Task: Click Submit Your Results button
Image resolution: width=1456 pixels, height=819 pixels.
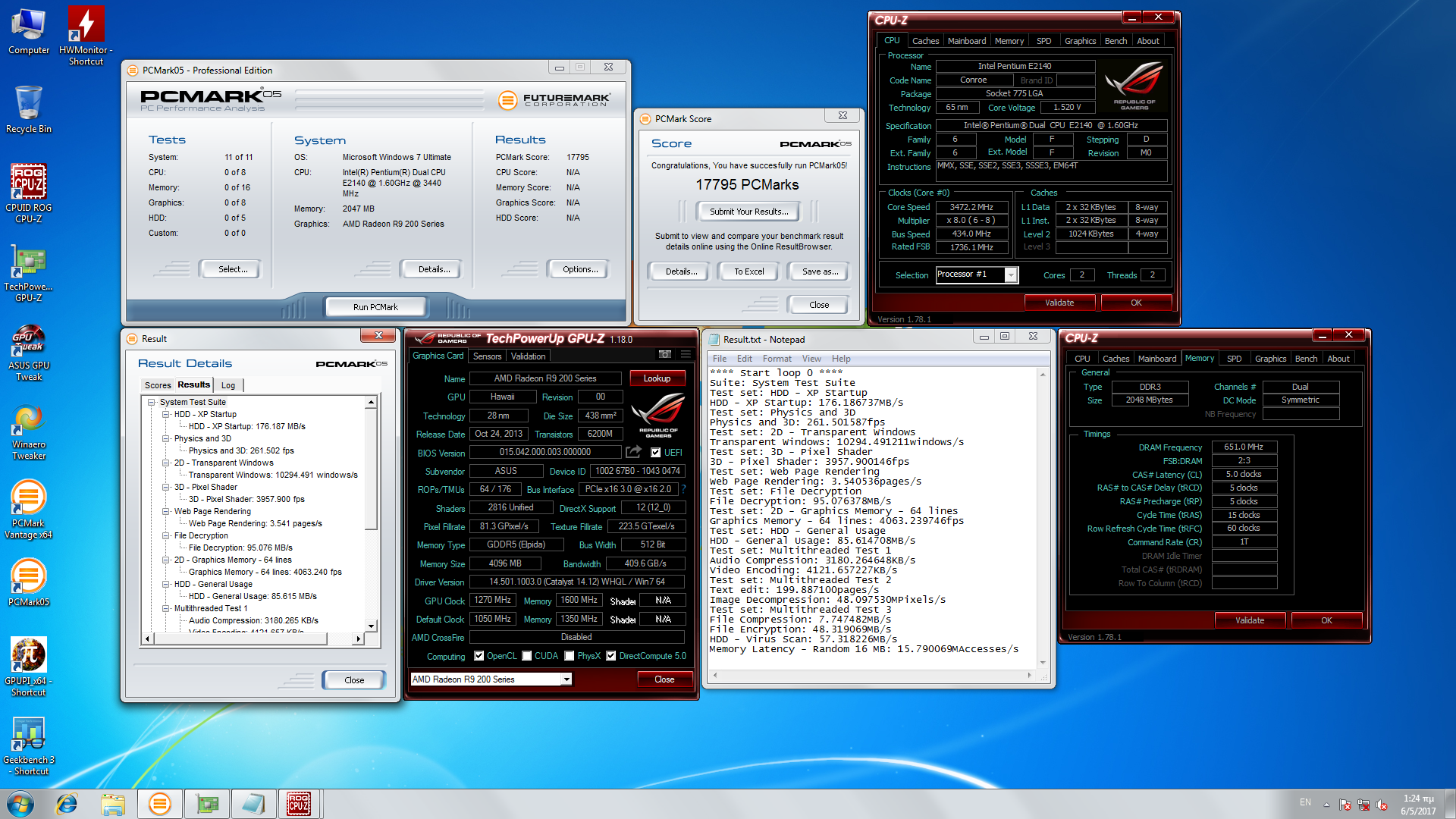Action: pyautogui.click(x=749, y=212)
